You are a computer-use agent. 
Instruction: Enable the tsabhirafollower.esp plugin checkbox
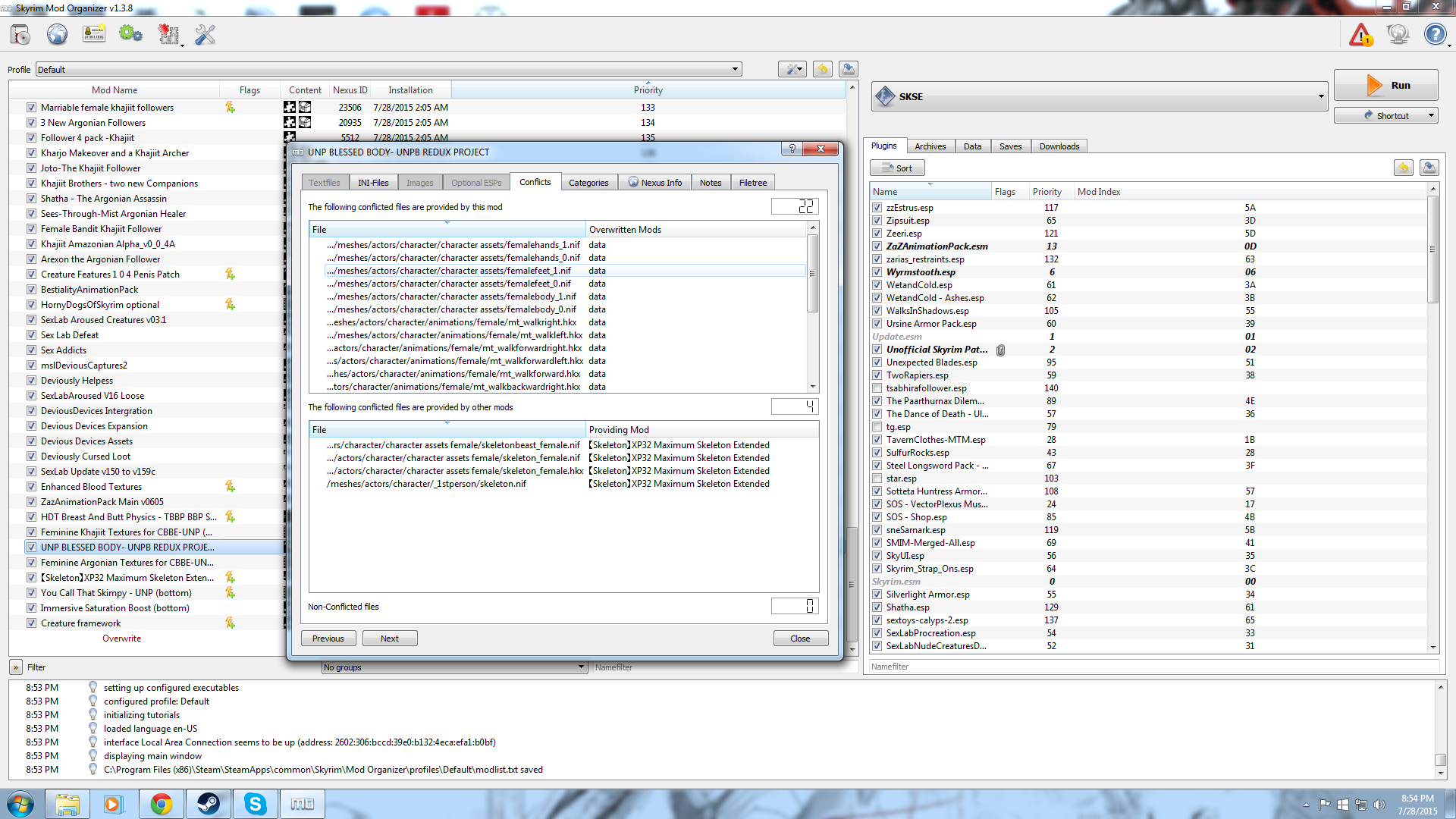877,388
